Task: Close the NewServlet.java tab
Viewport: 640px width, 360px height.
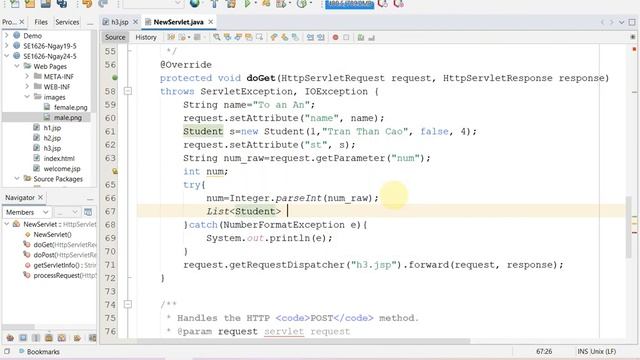Action: pos(211,22)
